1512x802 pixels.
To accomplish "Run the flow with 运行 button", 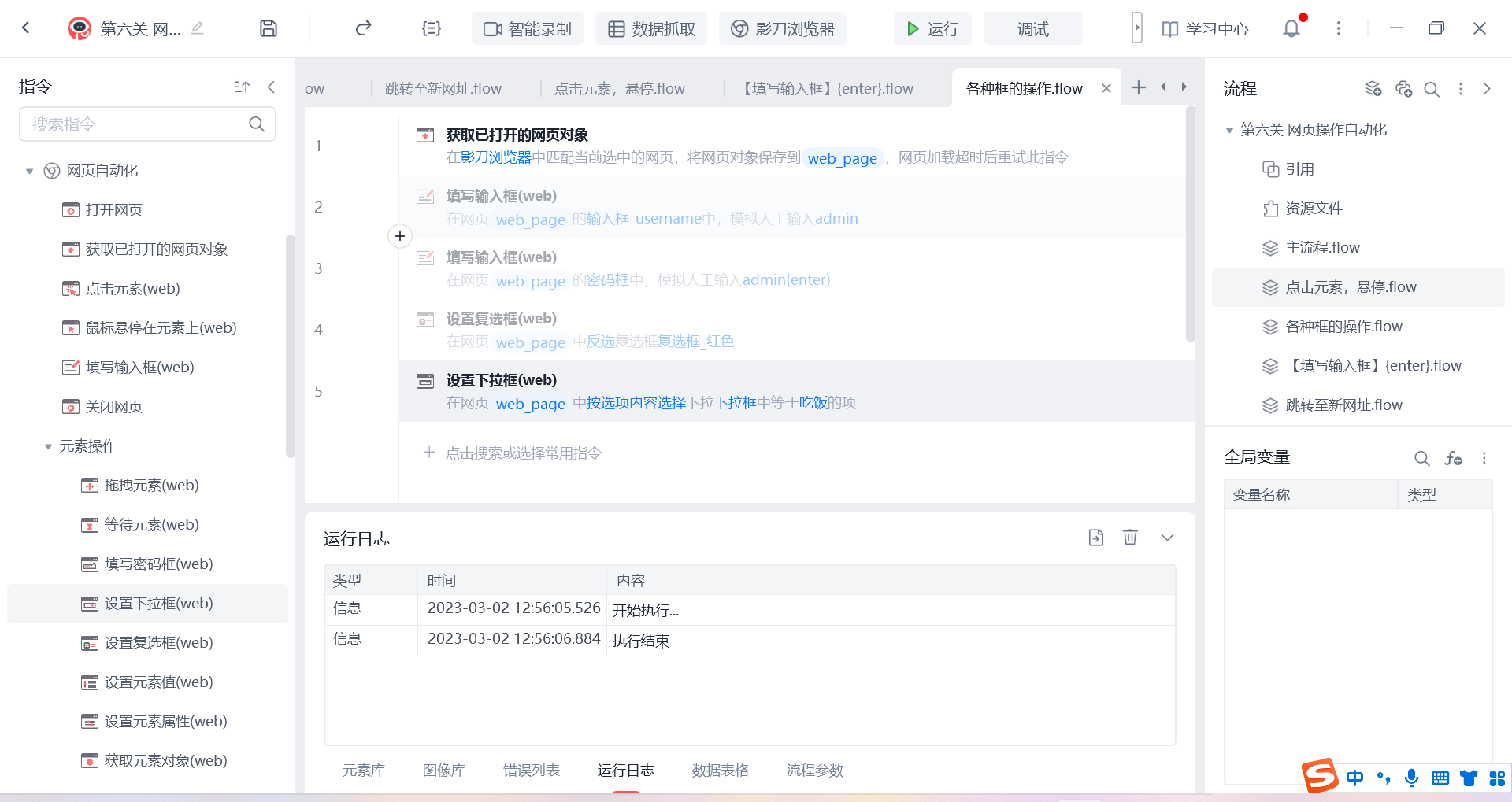I will pyautogui.click(x=932, y=29).
